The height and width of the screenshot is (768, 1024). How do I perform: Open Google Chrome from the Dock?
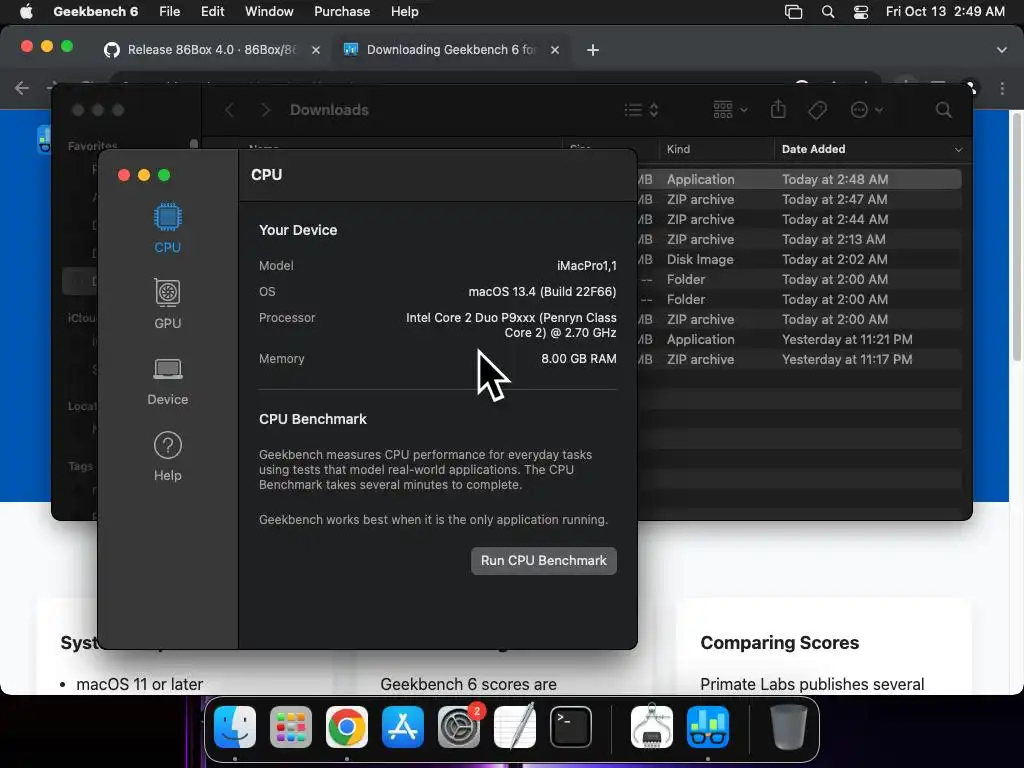point(347,727)
